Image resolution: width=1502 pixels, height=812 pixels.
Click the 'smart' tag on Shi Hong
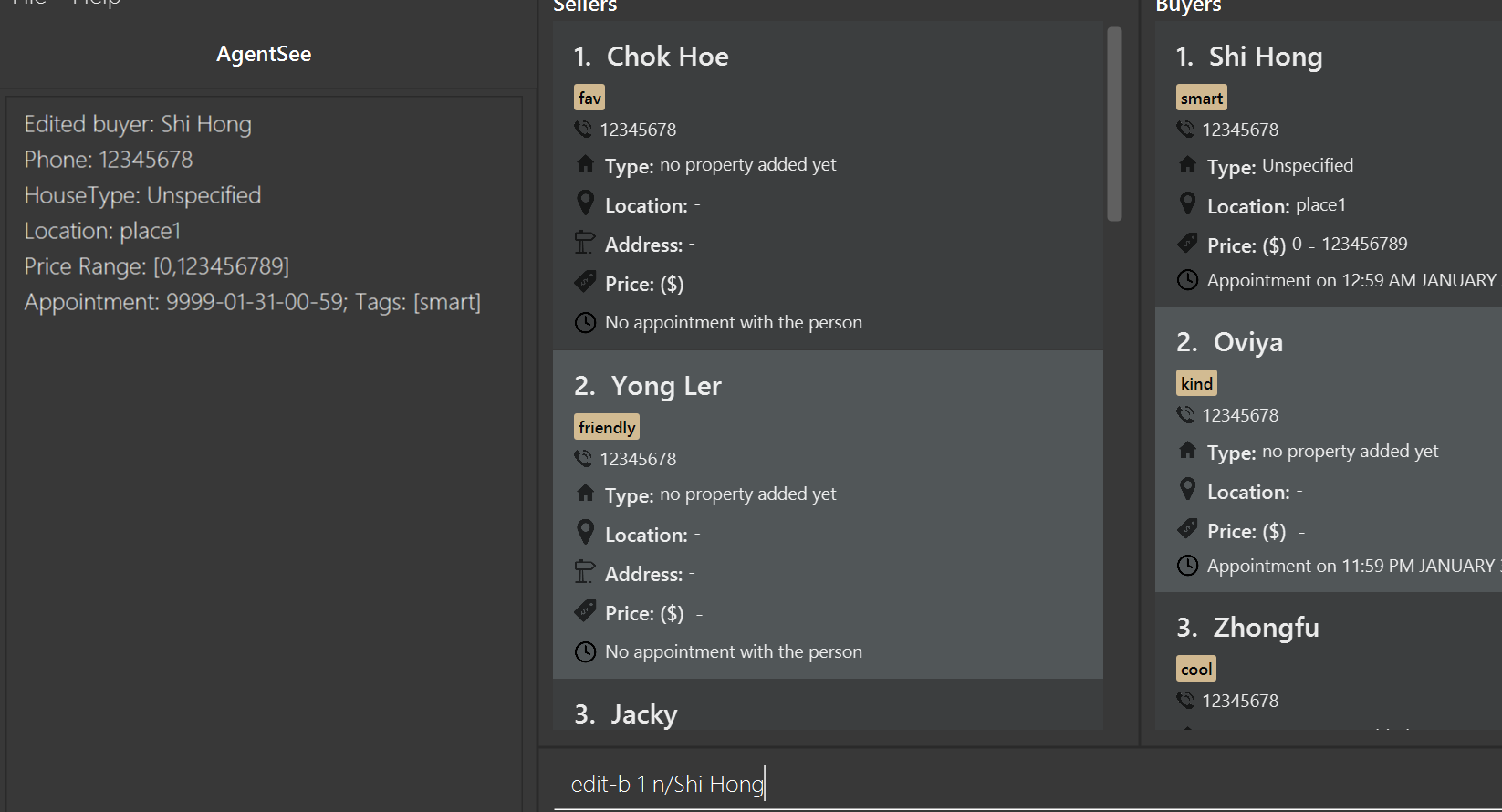[1202, 98]
